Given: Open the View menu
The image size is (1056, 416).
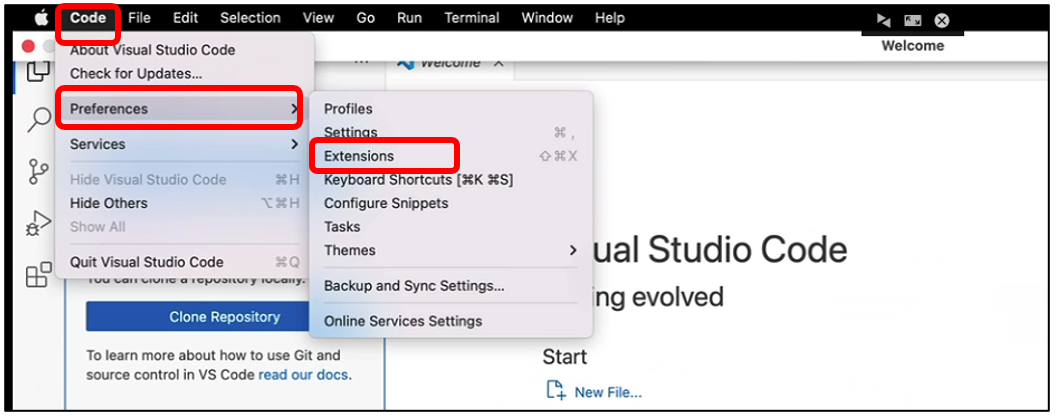Looking at the screenshot, I should (x=319, y=18).
